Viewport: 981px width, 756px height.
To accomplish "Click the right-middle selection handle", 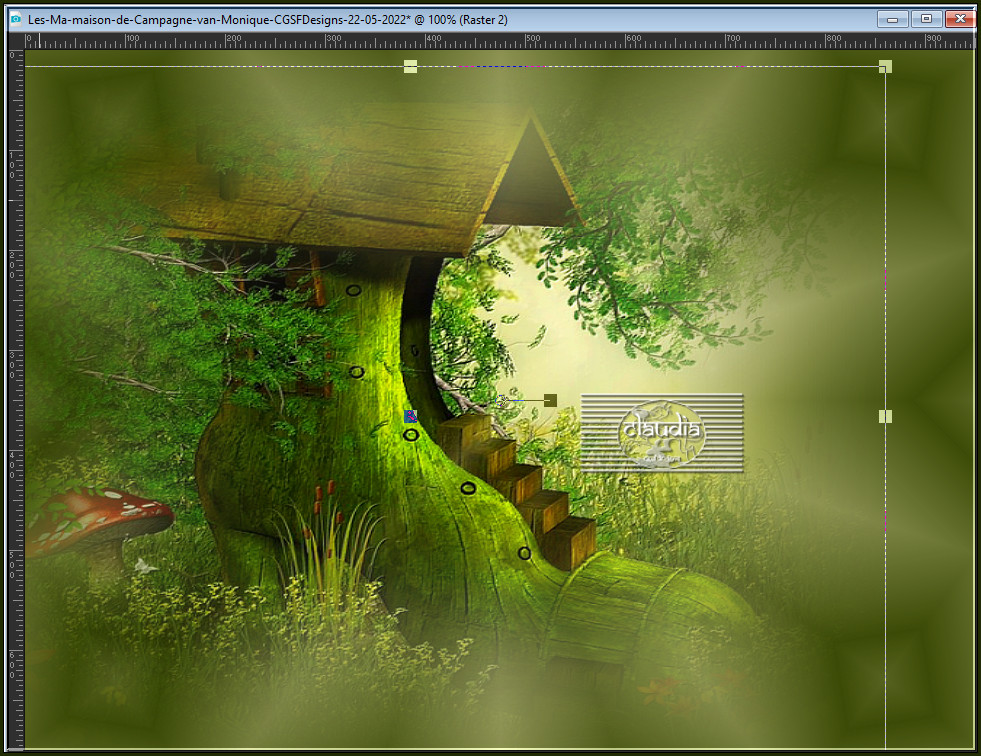I will 885,416.
